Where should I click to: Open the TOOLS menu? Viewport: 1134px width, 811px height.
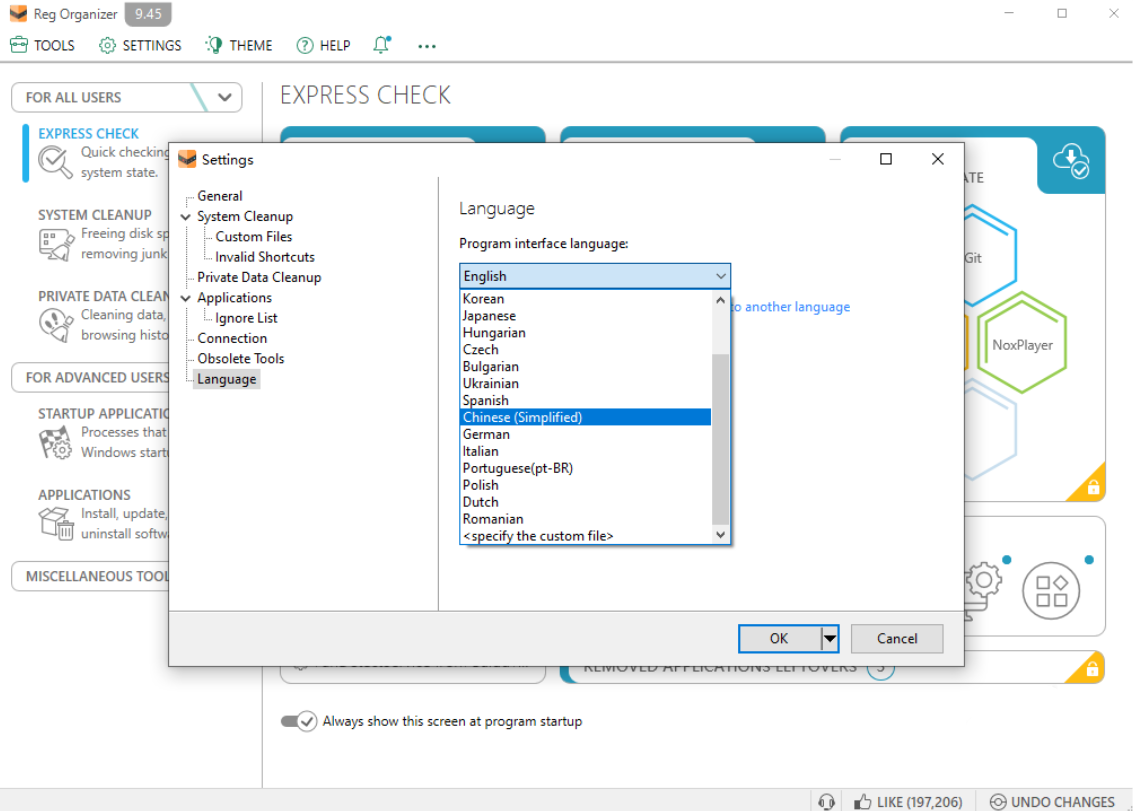pos(43,45)
